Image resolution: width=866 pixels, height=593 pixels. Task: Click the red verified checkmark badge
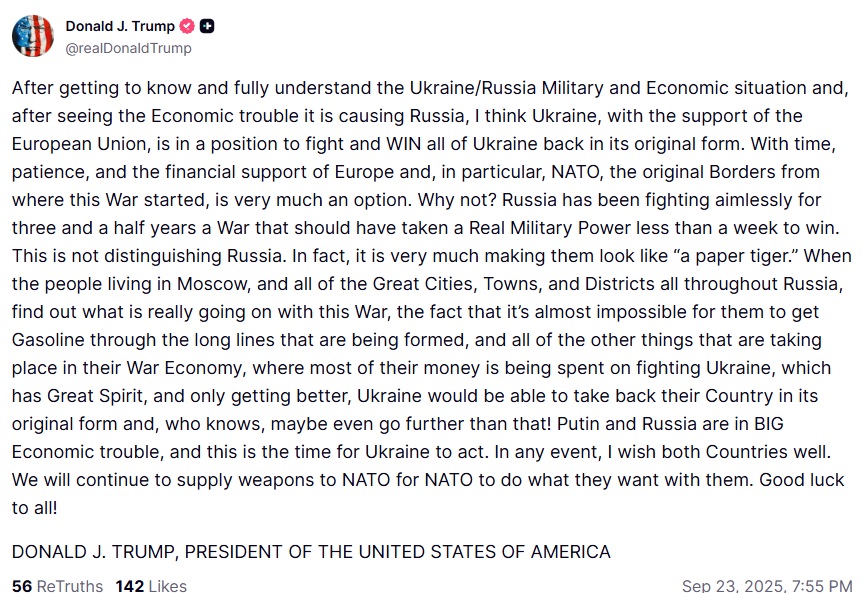pos(187,26)
